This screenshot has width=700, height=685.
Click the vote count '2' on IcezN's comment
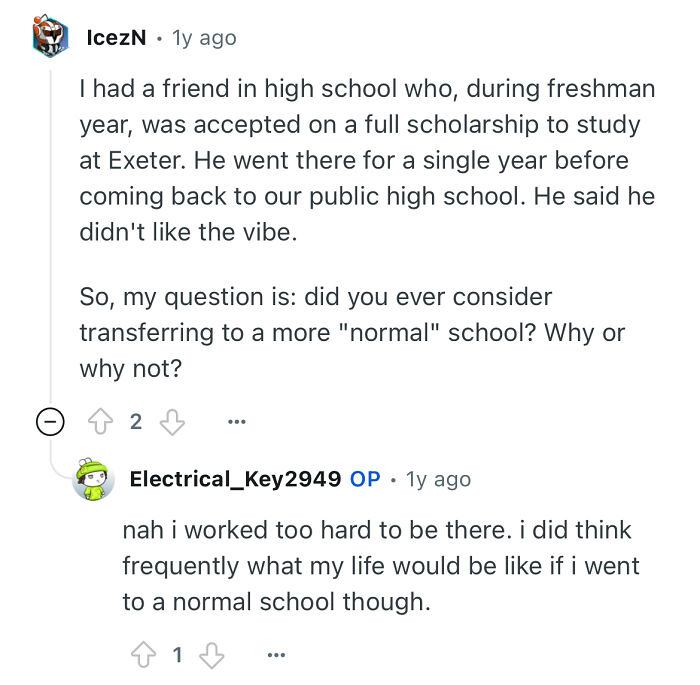click(x=137, y=422)
